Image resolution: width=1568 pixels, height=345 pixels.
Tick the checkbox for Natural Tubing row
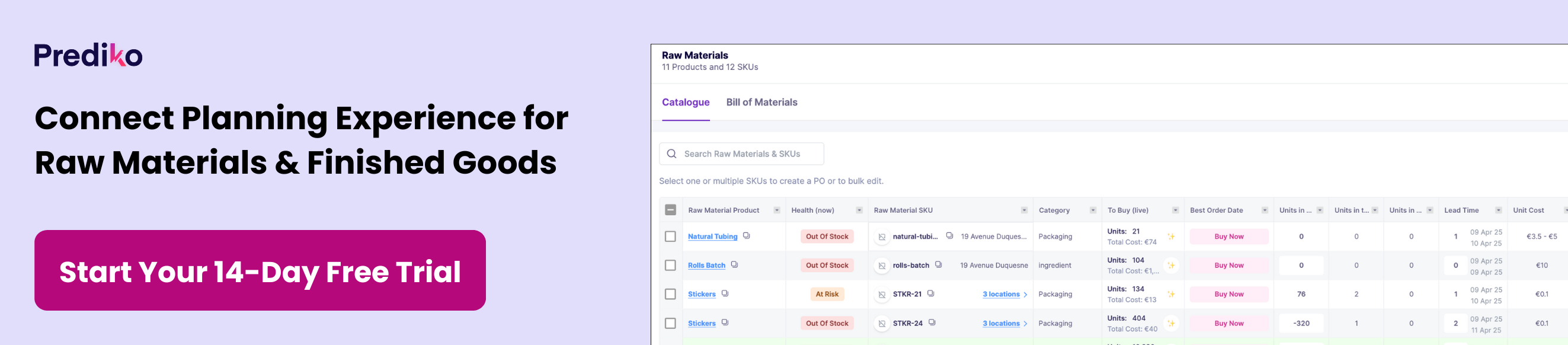pyautogui.click(x=670, y=237)
